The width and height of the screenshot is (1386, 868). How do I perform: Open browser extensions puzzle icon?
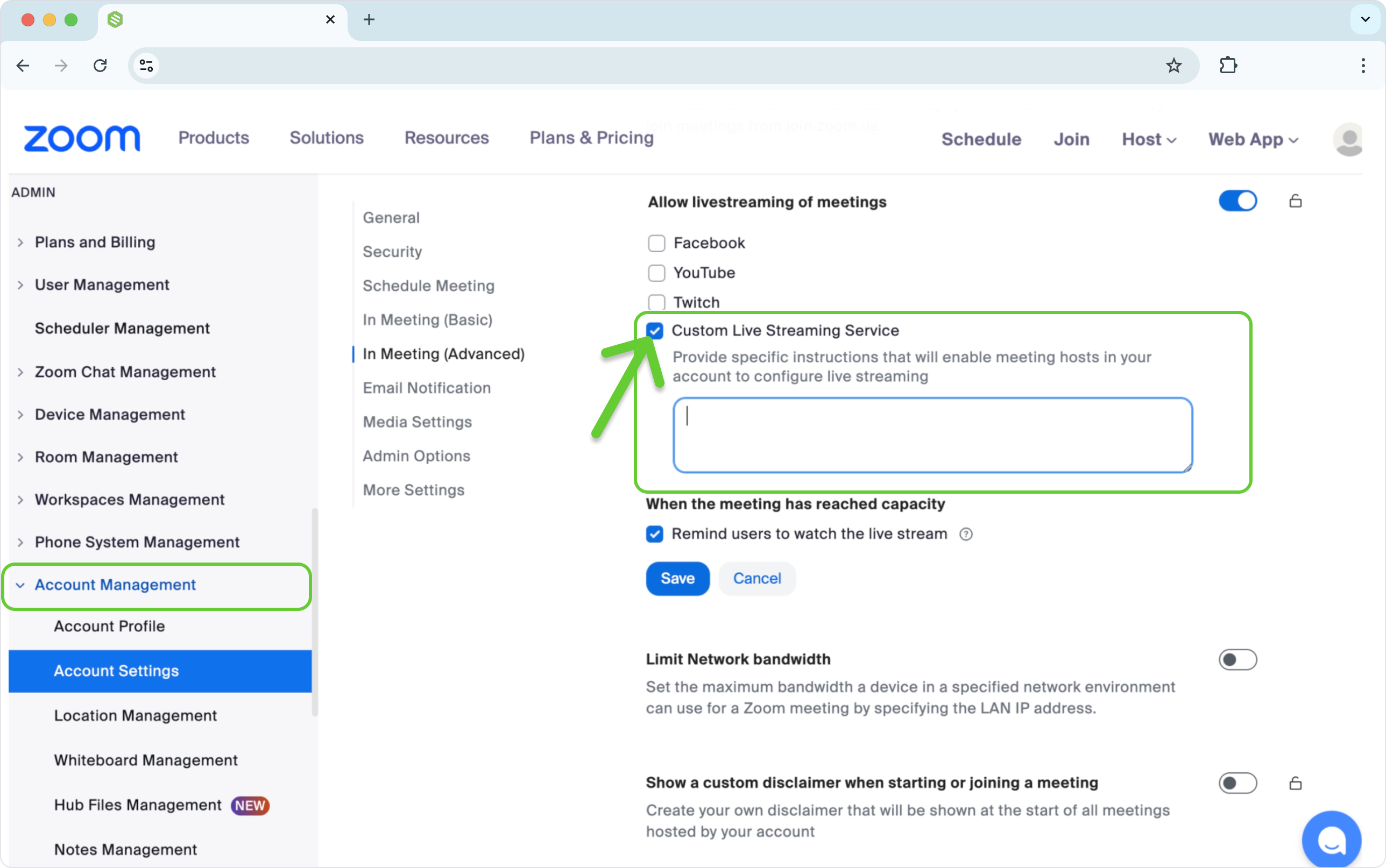[1228, 66]
